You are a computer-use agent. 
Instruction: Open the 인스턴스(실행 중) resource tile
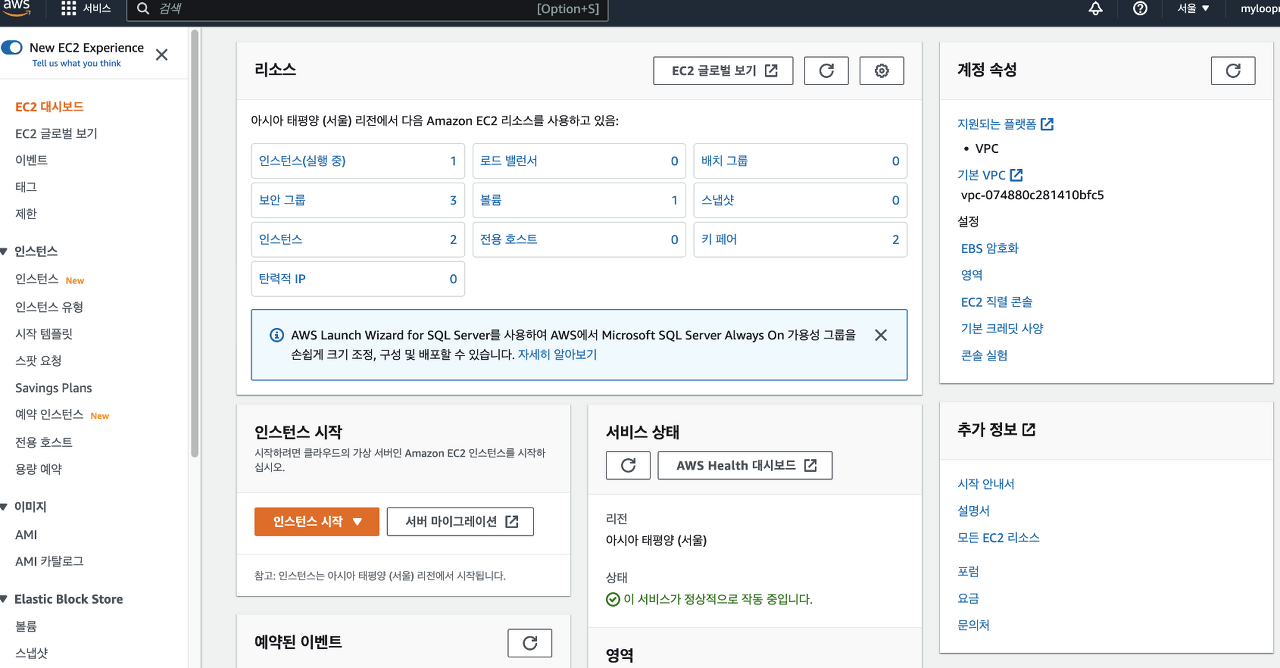coord(357,161)
